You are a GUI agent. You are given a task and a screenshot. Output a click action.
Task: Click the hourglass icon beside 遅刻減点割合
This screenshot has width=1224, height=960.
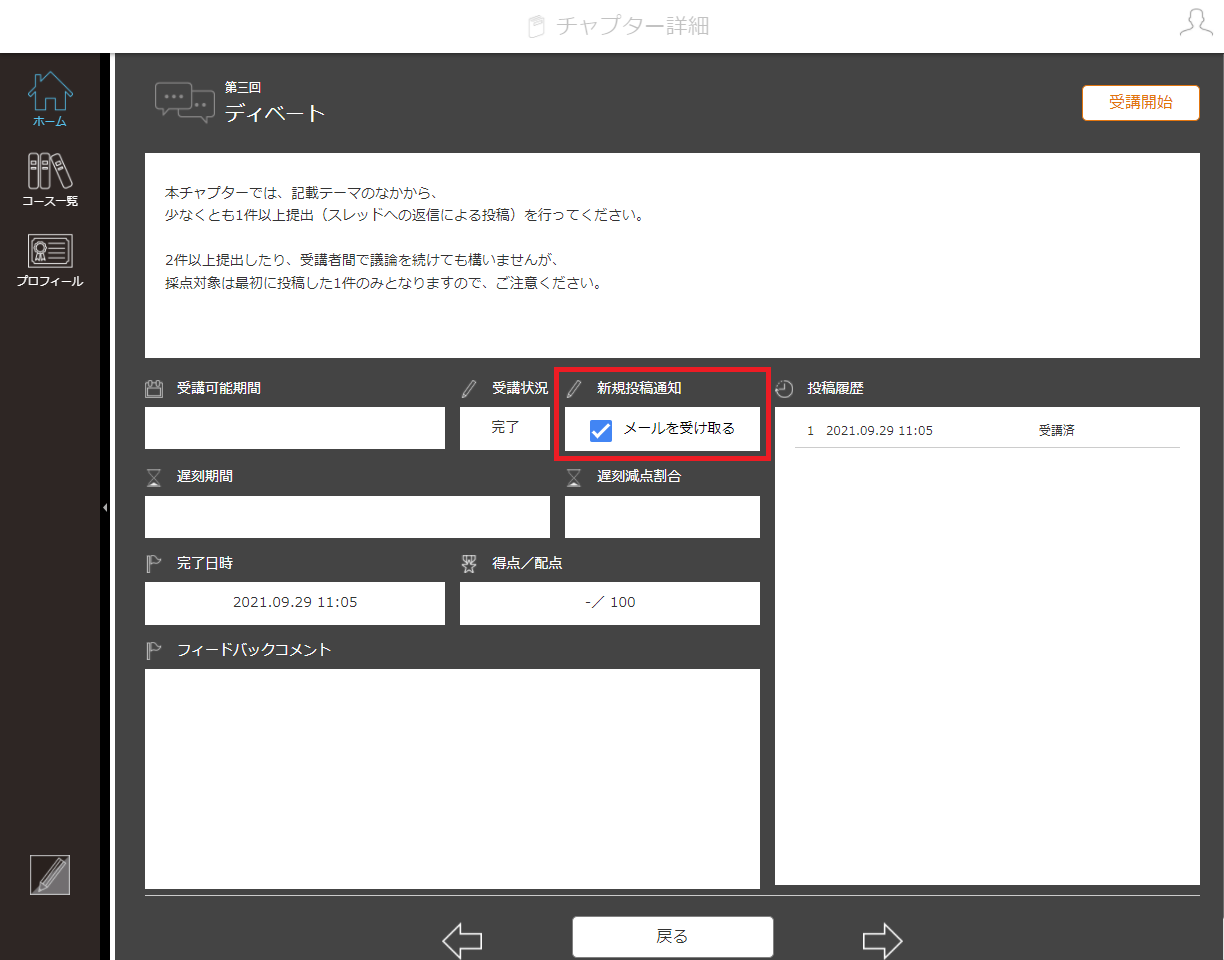pos(573,477)
